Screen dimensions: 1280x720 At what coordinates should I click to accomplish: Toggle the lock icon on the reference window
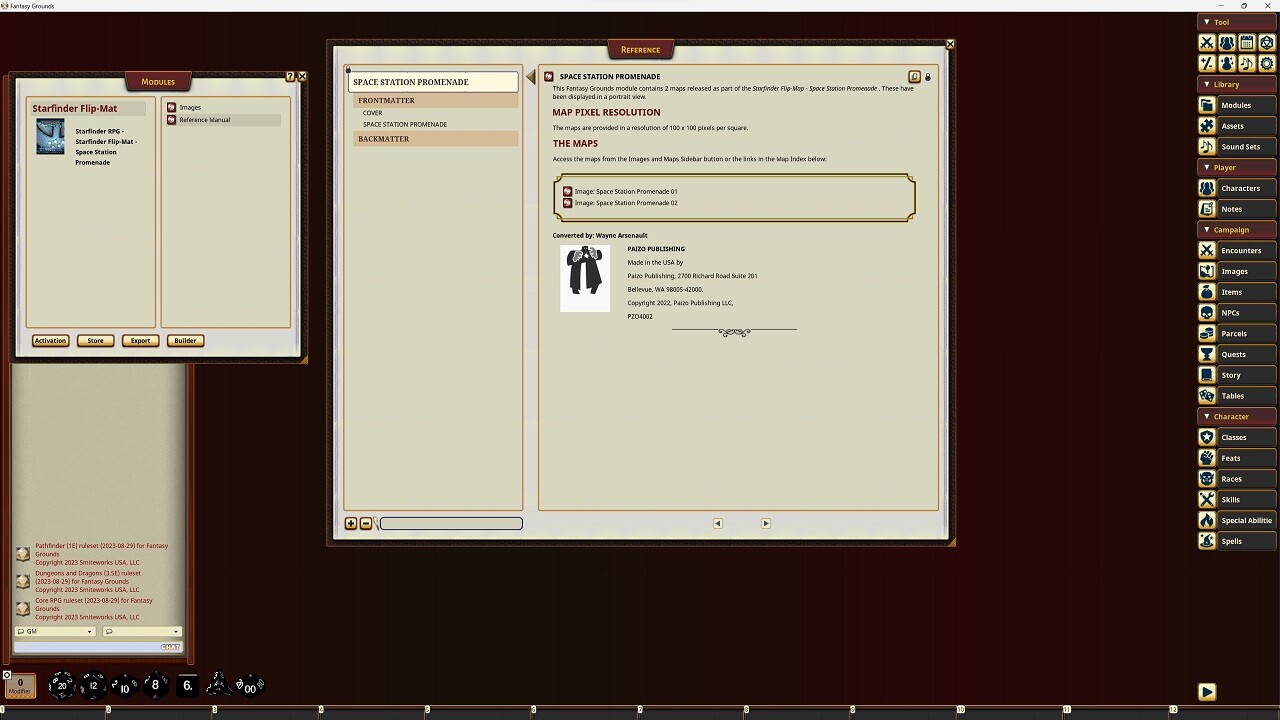pos(927,76)
